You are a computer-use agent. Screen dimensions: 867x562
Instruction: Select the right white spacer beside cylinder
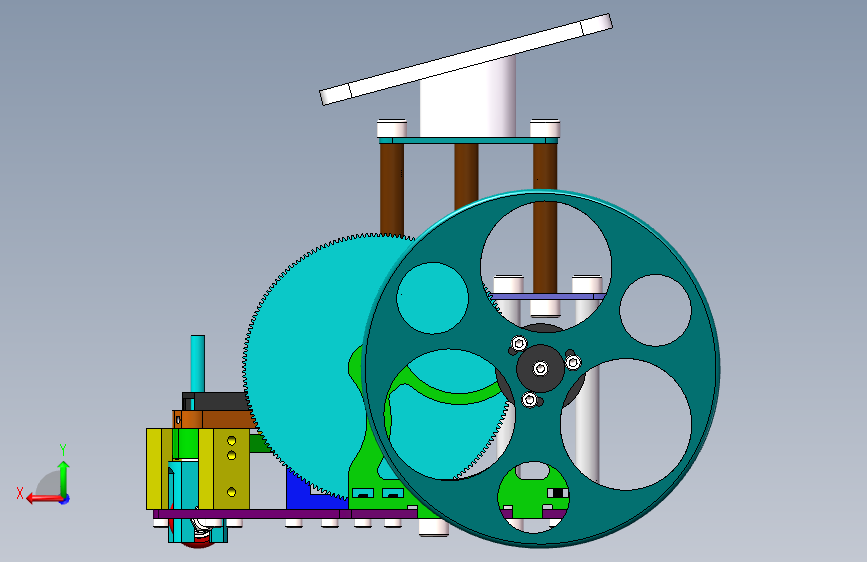tap(545, 128)
